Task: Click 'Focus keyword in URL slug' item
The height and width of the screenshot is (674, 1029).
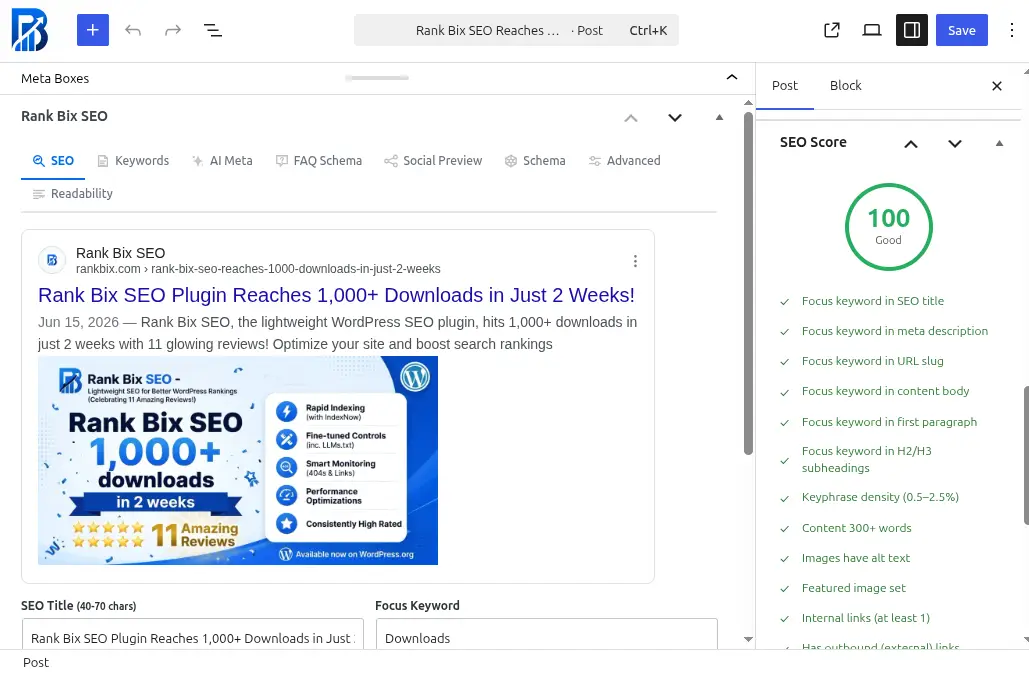Action: point(873,362)
